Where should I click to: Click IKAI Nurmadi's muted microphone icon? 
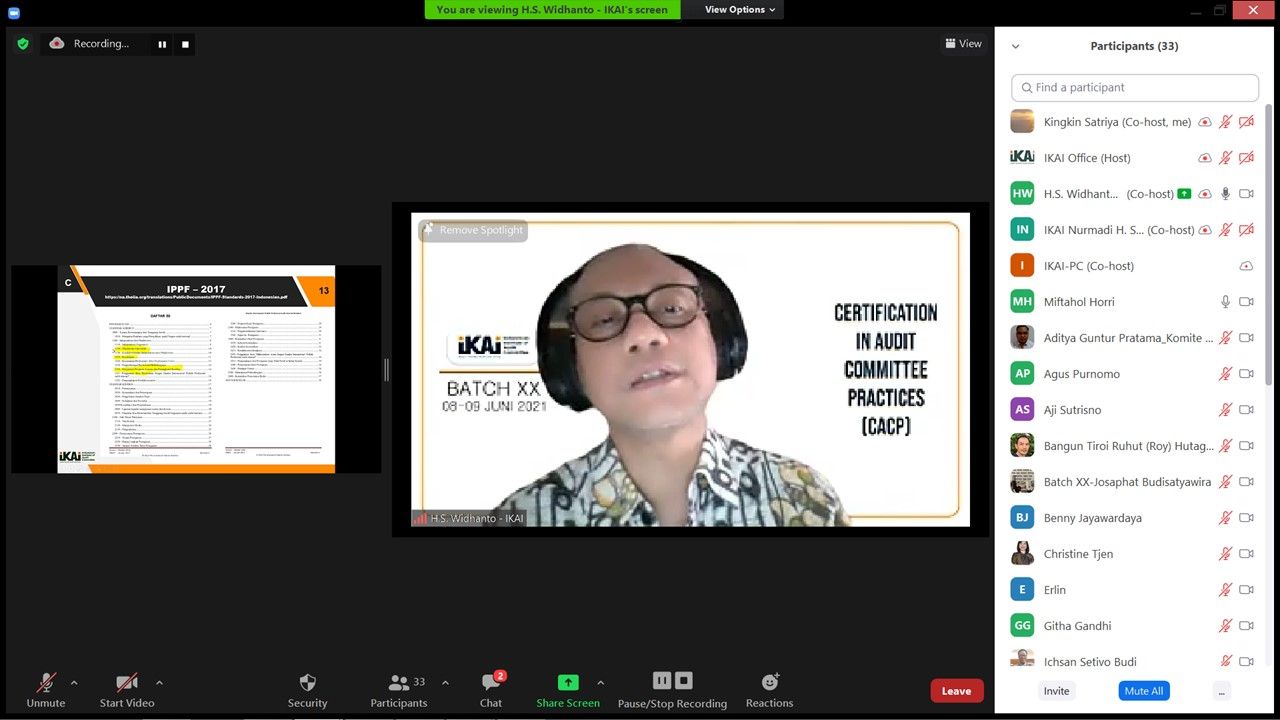pyautogui.click(x=1226, y=230)
